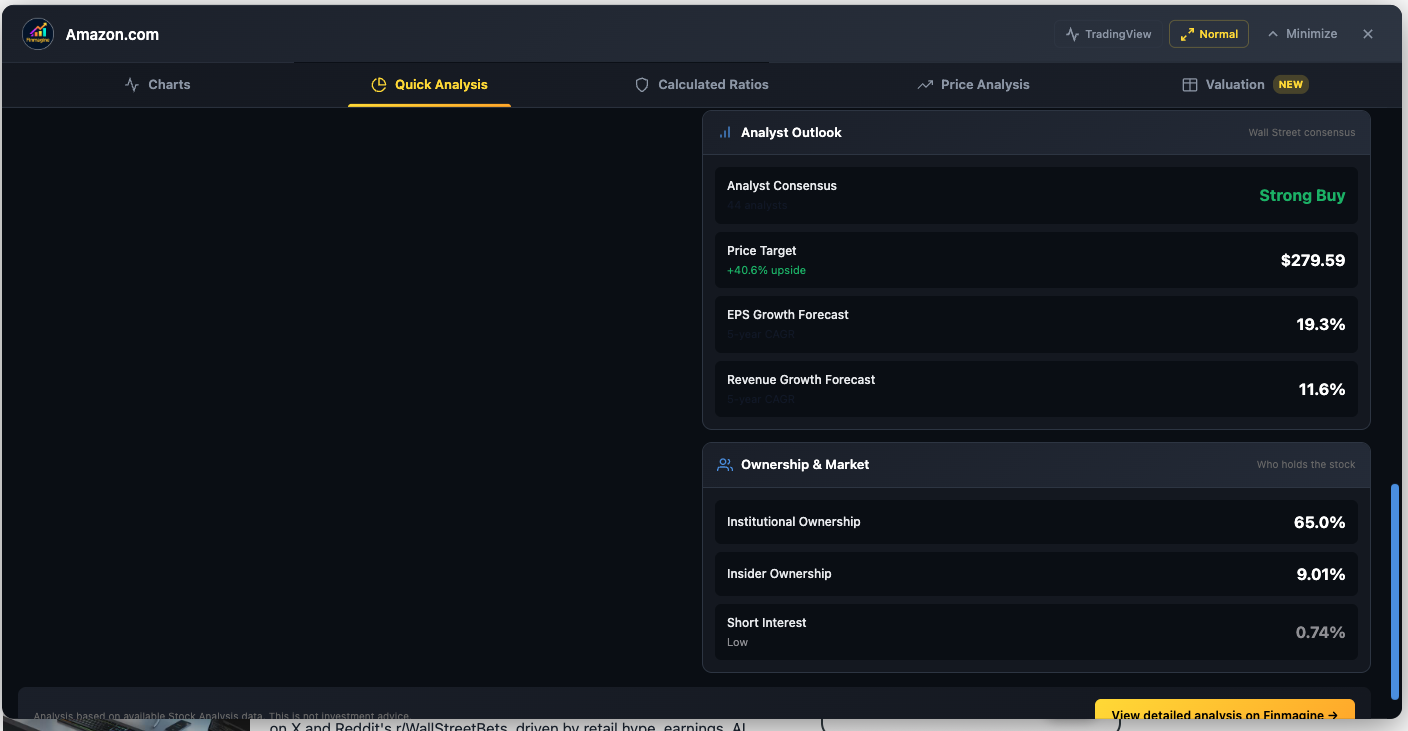Open the TradingView chart view
1408x731 pixels.
click(1108, 34)
